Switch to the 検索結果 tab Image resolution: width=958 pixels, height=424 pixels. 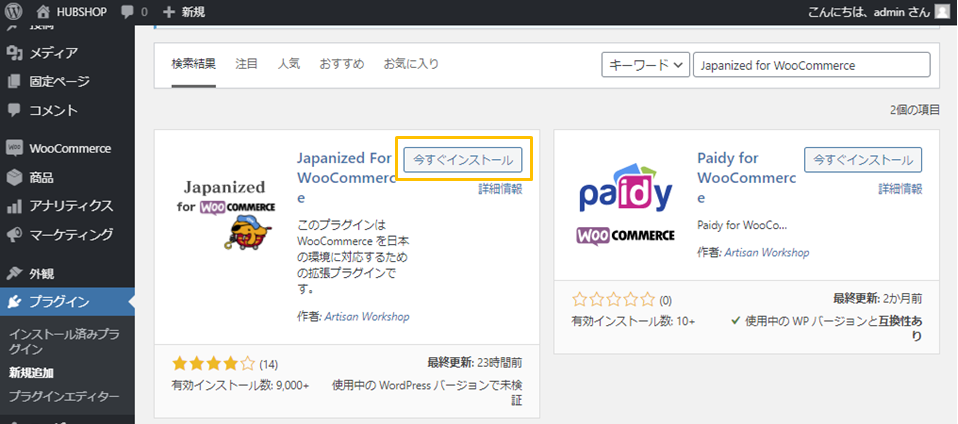pos(194,64)
